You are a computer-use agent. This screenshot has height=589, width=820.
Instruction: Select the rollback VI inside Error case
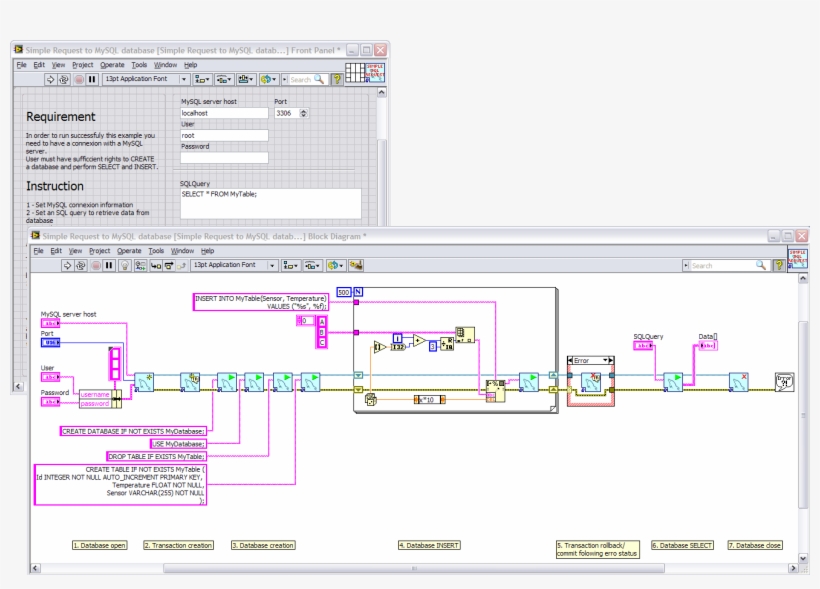pos(591,382)
